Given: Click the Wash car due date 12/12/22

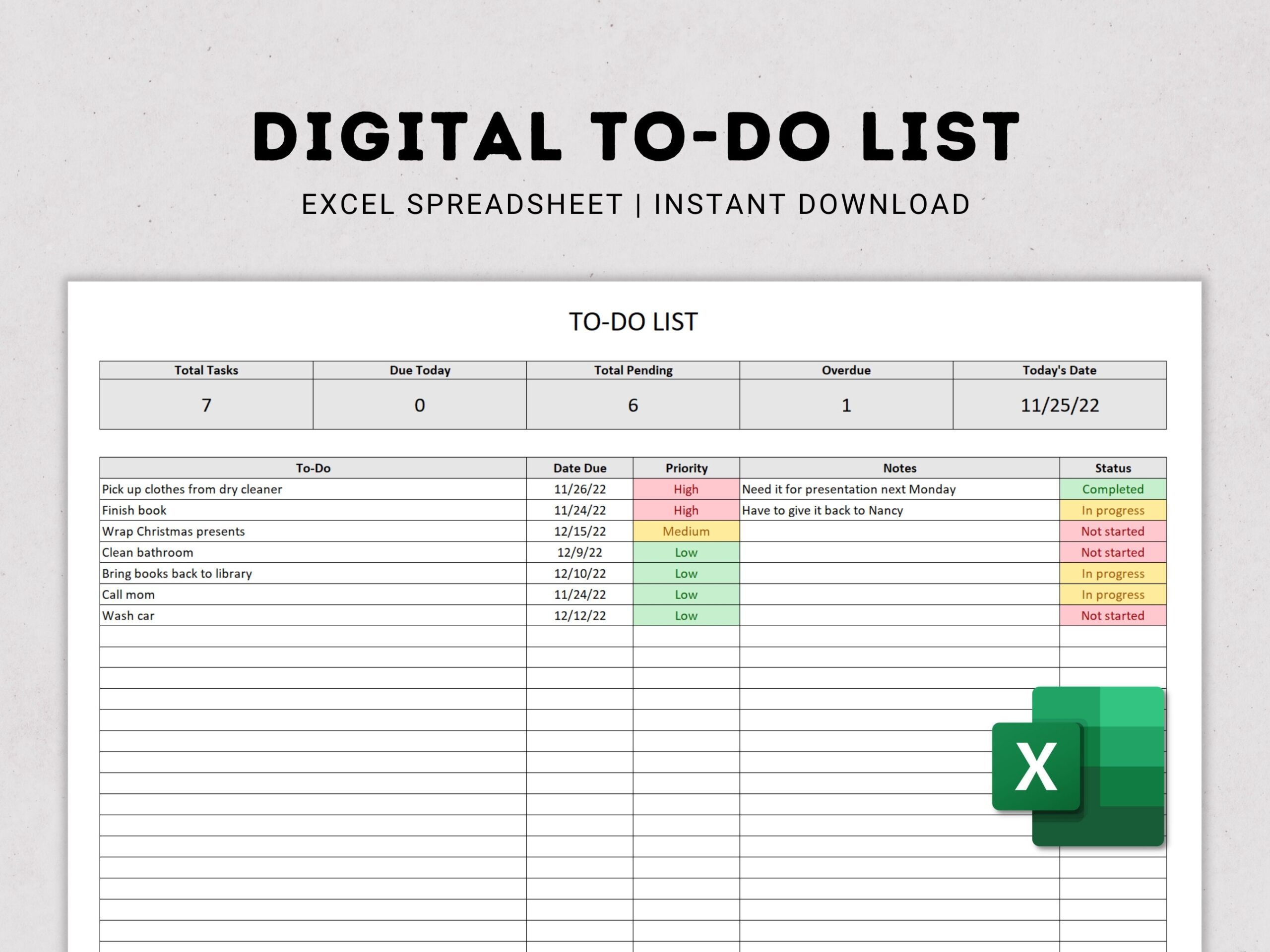Looking at the screenshot, I should pos(579,616).
